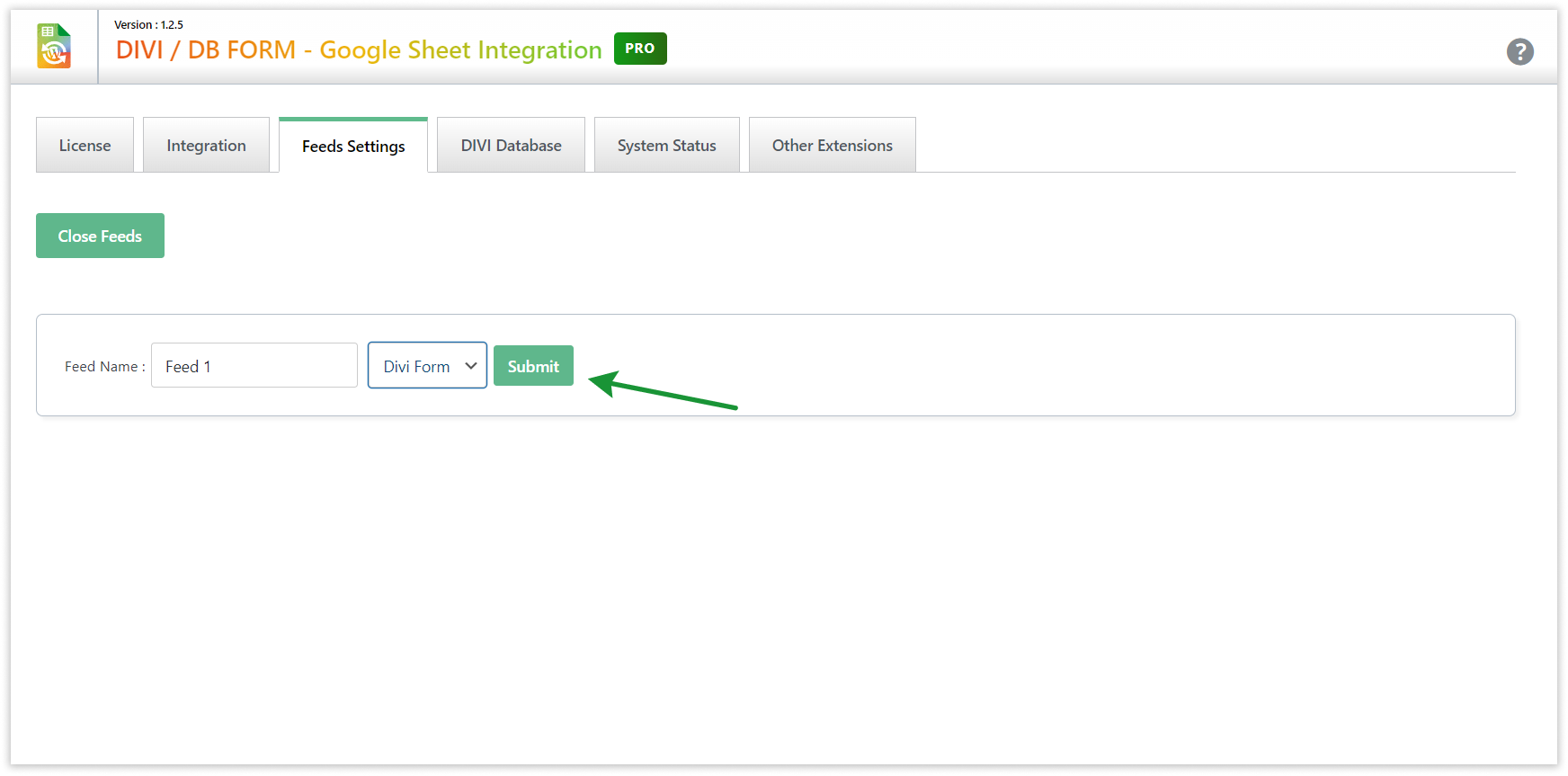View the System Status tab

pos(666,146)
